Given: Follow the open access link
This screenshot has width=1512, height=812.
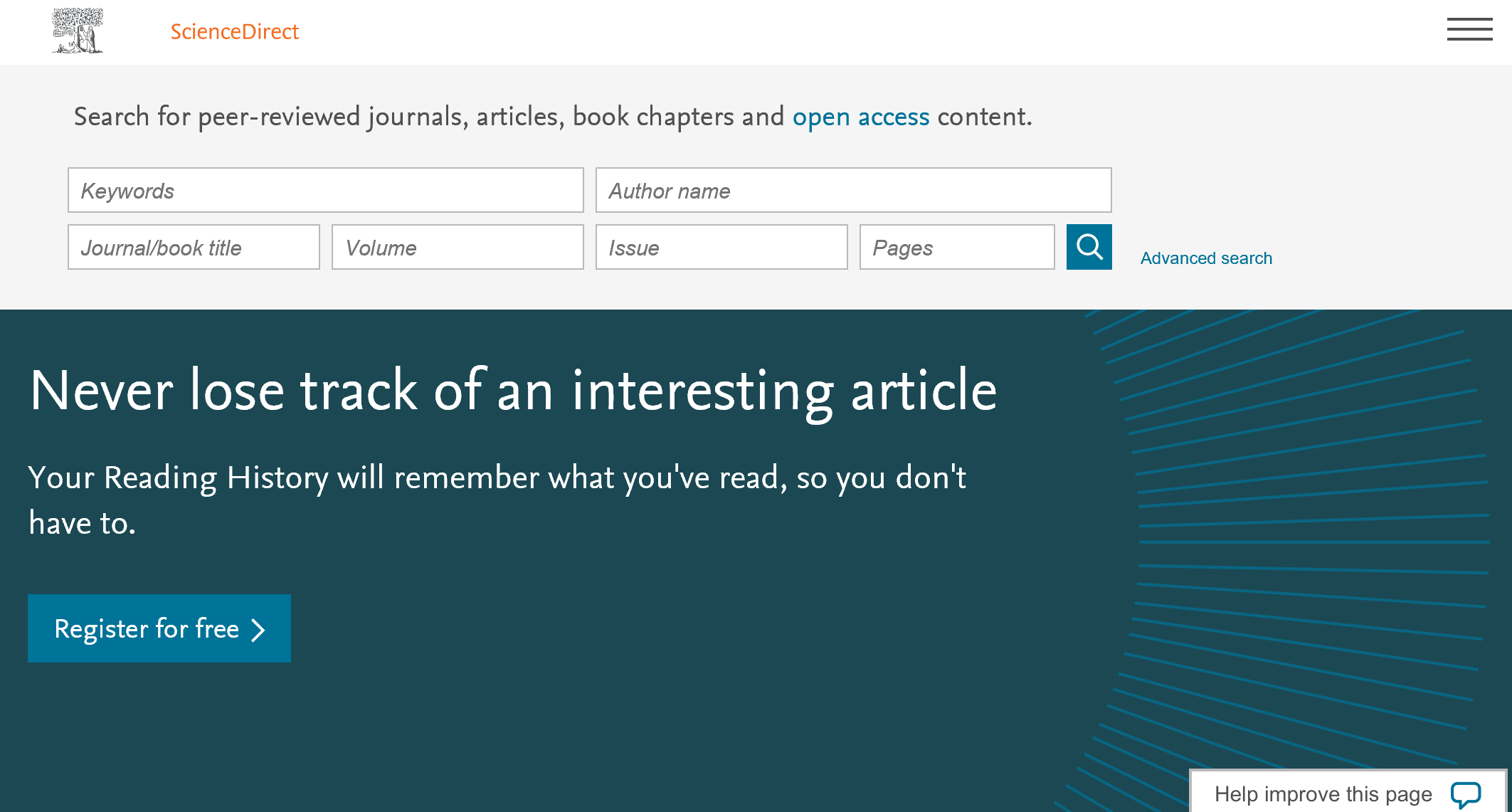Looking at the screenshot, I should tap(861, 117).
